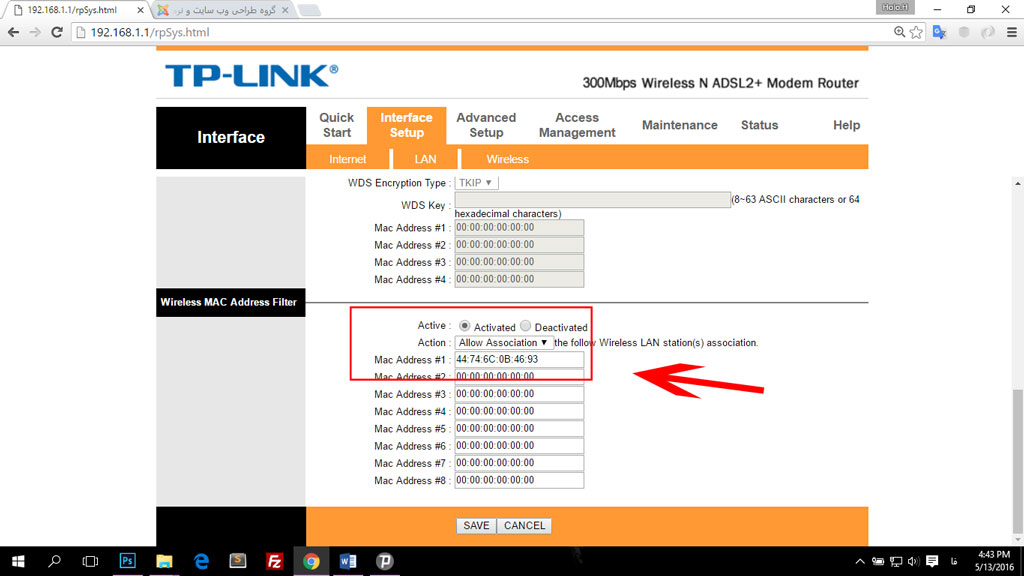Image resolution: width=1024 pixels, height=576 pixels.
Task: Open the Quick Start tab
Action: point(336,125)
